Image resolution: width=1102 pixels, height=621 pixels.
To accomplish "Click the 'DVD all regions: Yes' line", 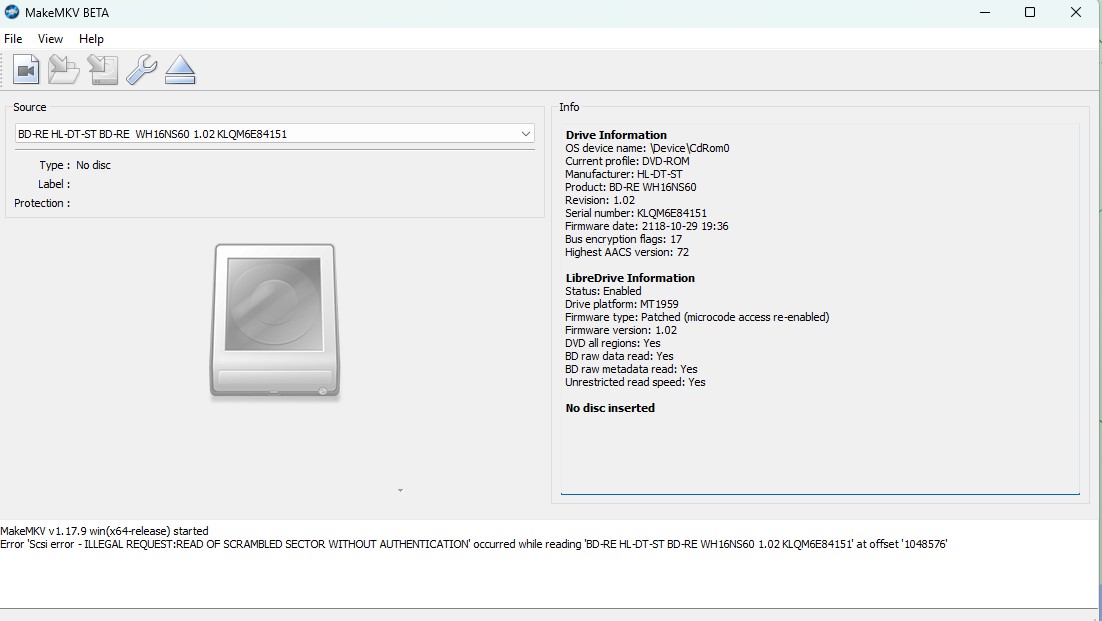I will tap(613, 343).
